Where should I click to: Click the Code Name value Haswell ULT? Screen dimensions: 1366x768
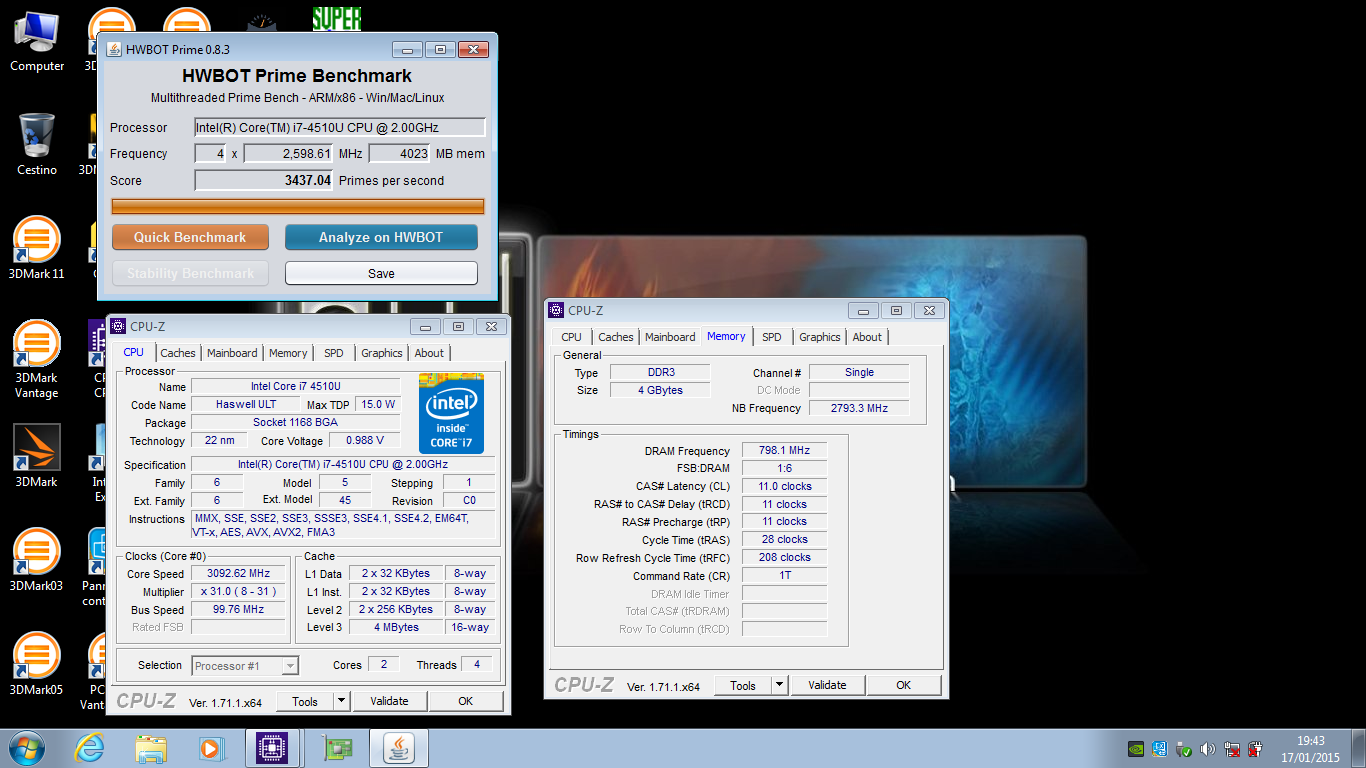tap(246, 404)
